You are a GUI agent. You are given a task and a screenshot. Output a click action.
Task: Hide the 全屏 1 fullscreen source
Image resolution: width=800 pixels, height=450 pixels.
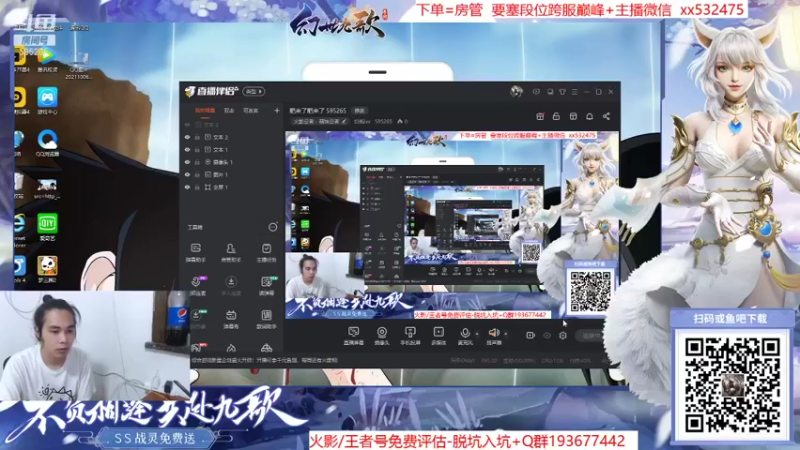point(187,187)
